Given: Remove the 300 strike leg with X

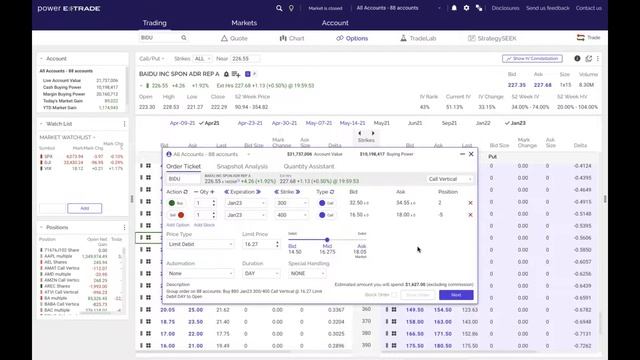Looking at the screenshot, I should (x=470, y=203).
